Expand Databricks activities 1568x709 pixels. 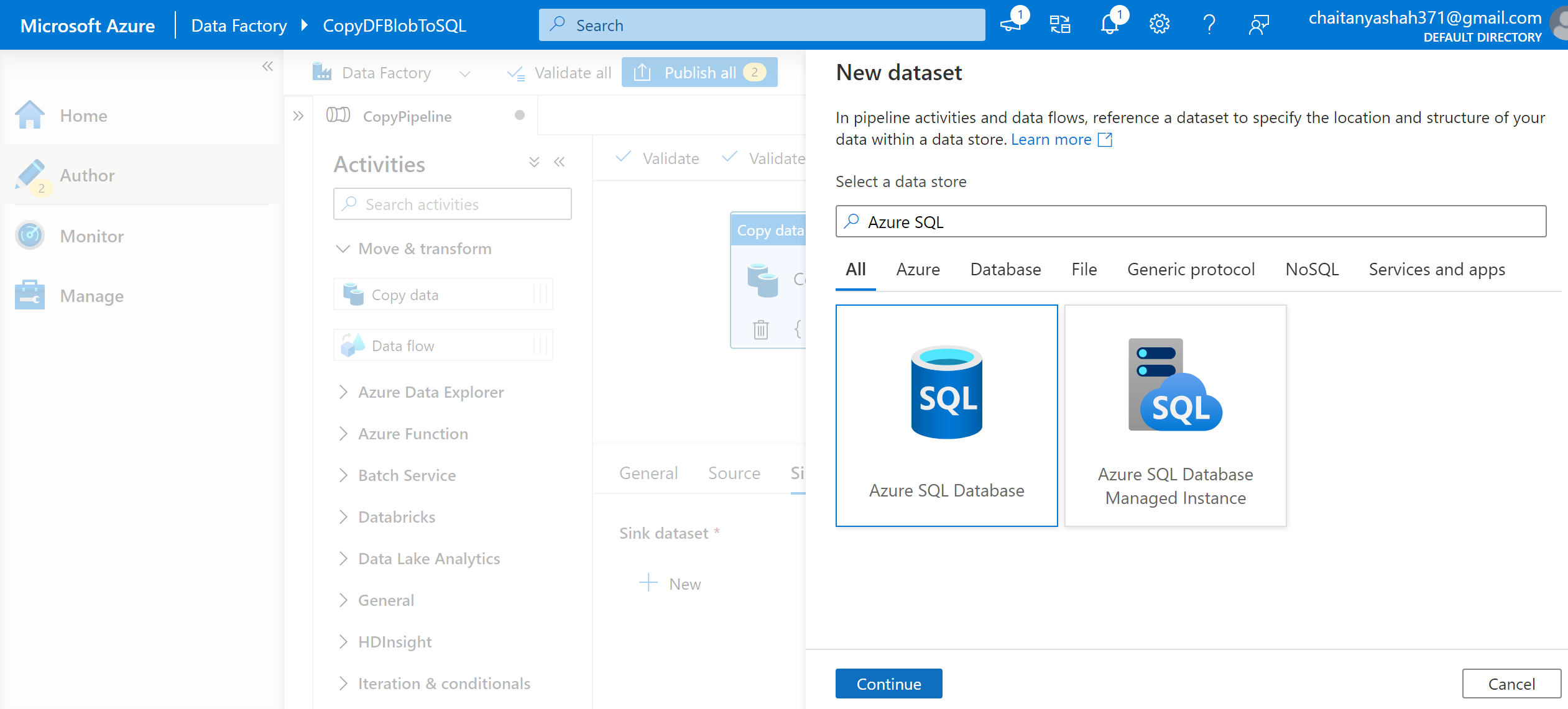click(x=343, y=516)
